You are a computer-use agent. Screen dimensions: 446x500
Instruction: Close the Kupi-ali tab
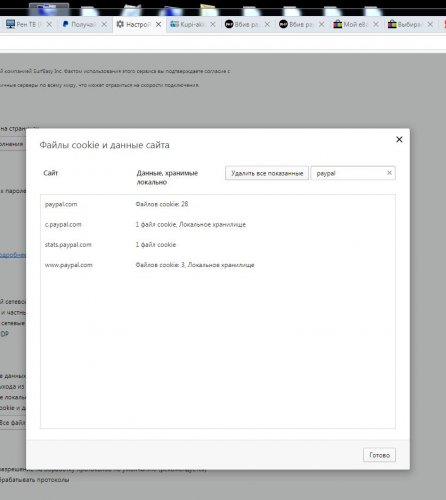[x=213, y=24]
